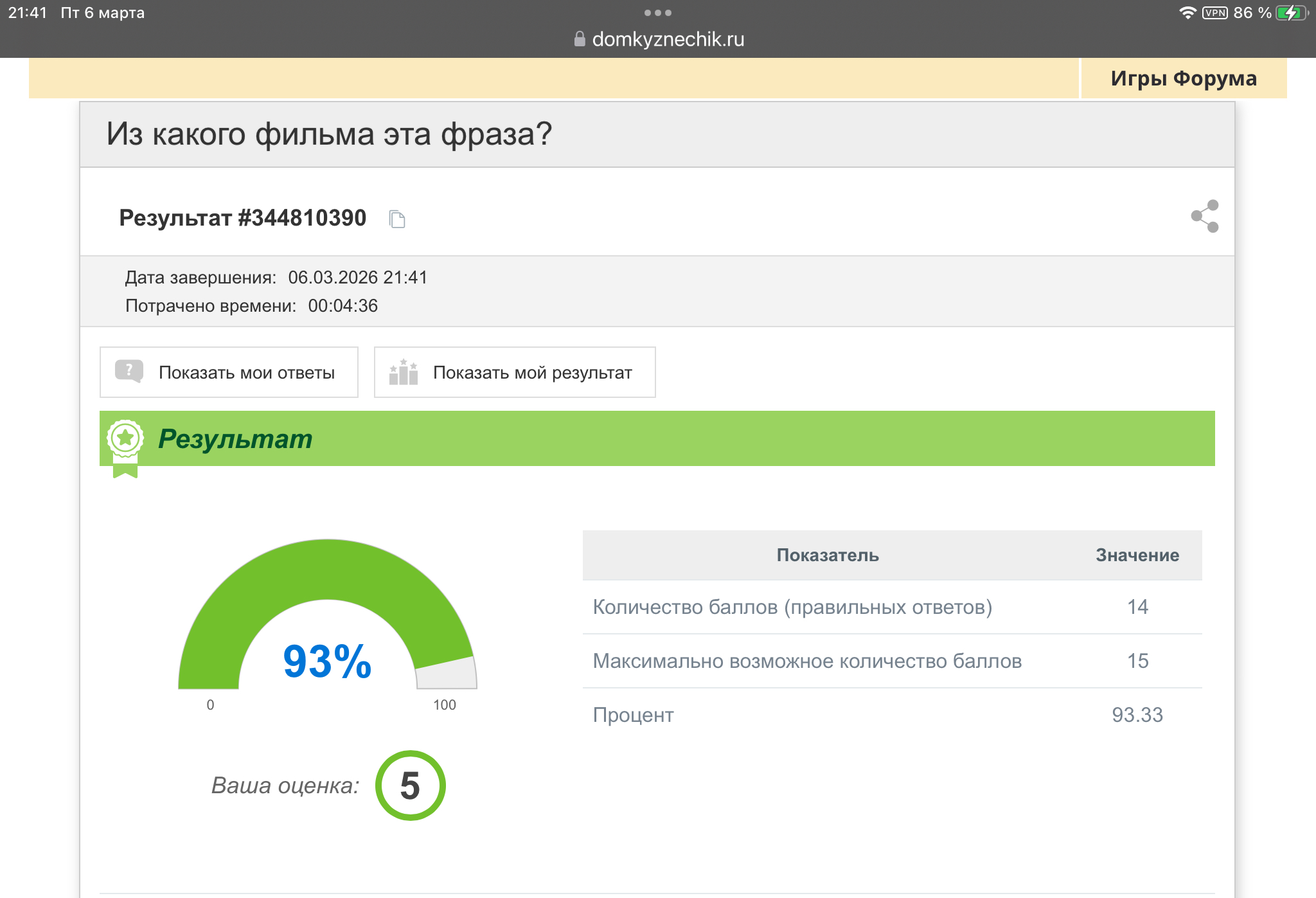
Task: Click the podium stars icon
Action: pos(404,372)
